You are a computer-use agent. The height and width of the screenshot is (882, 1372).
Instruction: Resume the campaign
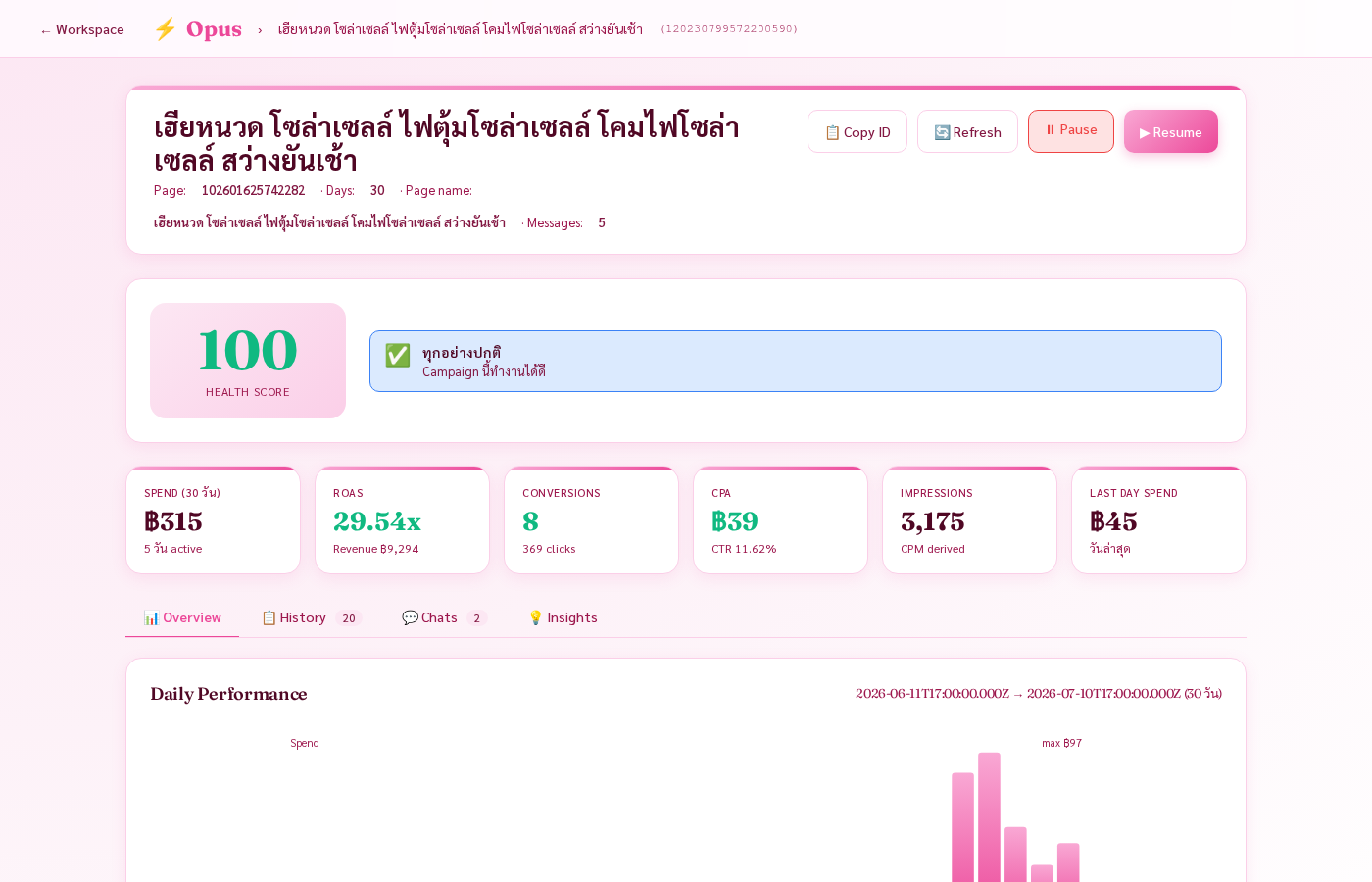(x=1170, y=131)
